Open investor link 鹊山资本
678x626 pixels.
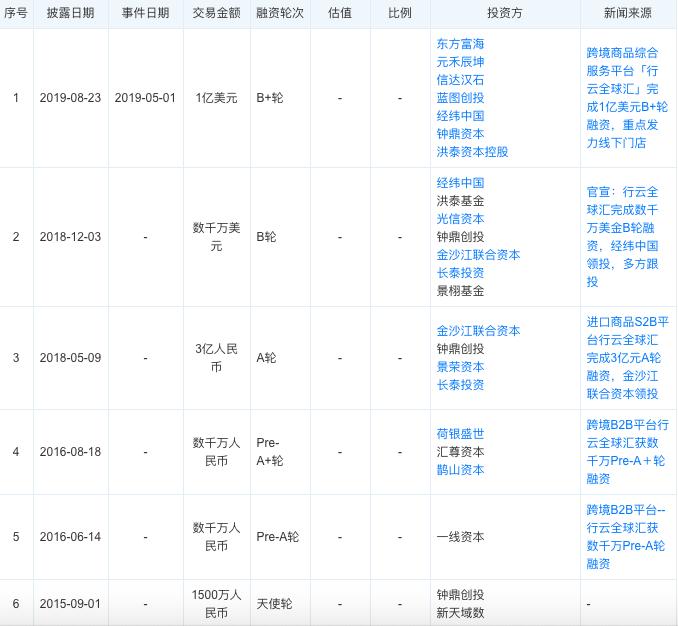460,470
